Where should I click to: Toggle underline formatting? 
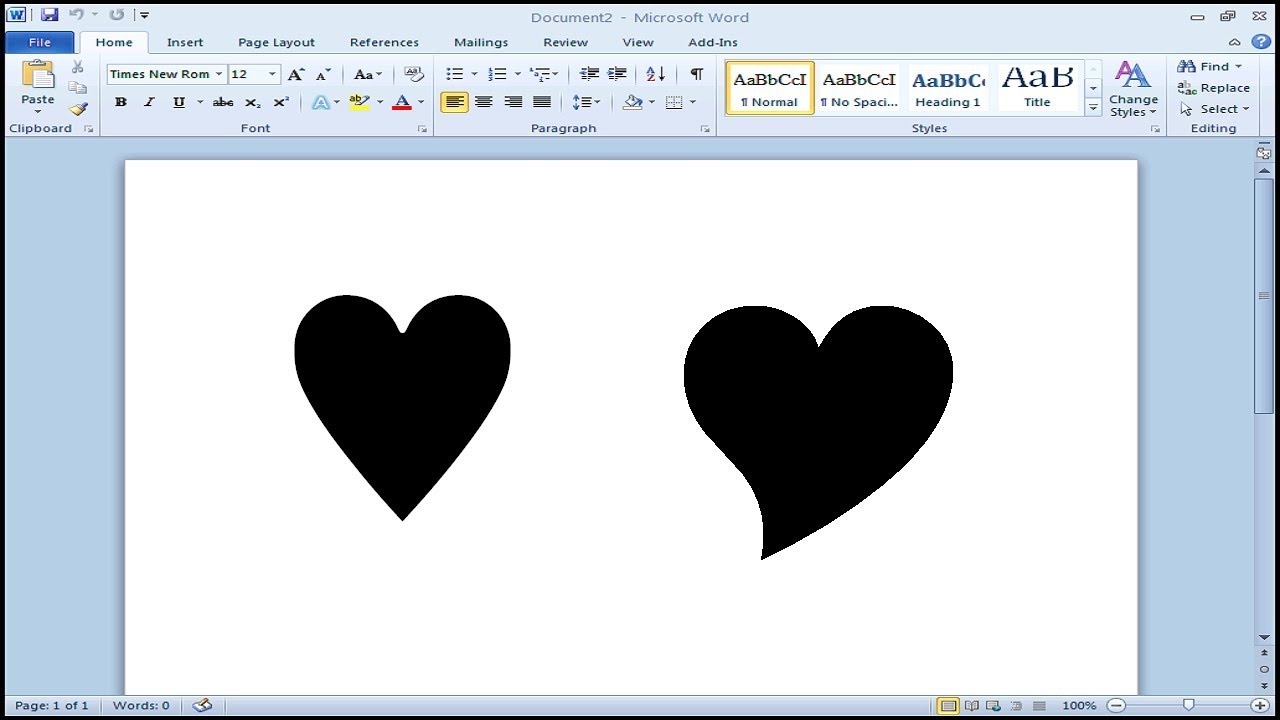click(x=177, y=101)
